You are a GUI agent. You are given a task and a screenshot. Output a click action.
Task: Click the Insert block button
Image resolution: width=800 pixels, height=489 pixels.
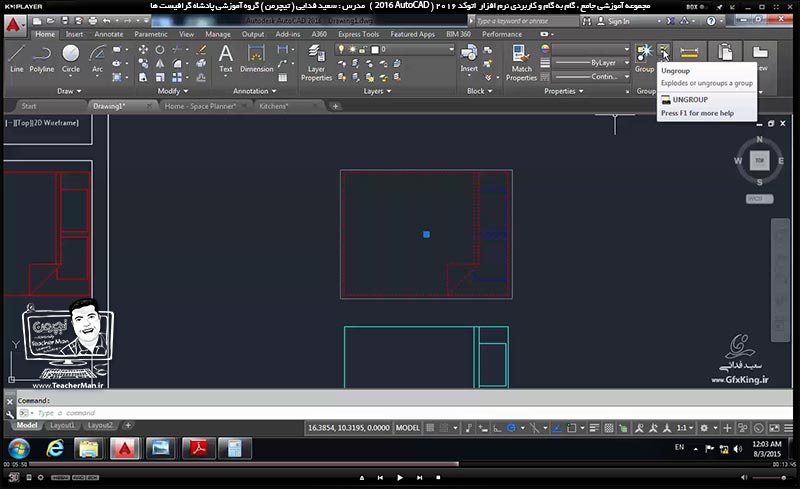tap(469, 58)
